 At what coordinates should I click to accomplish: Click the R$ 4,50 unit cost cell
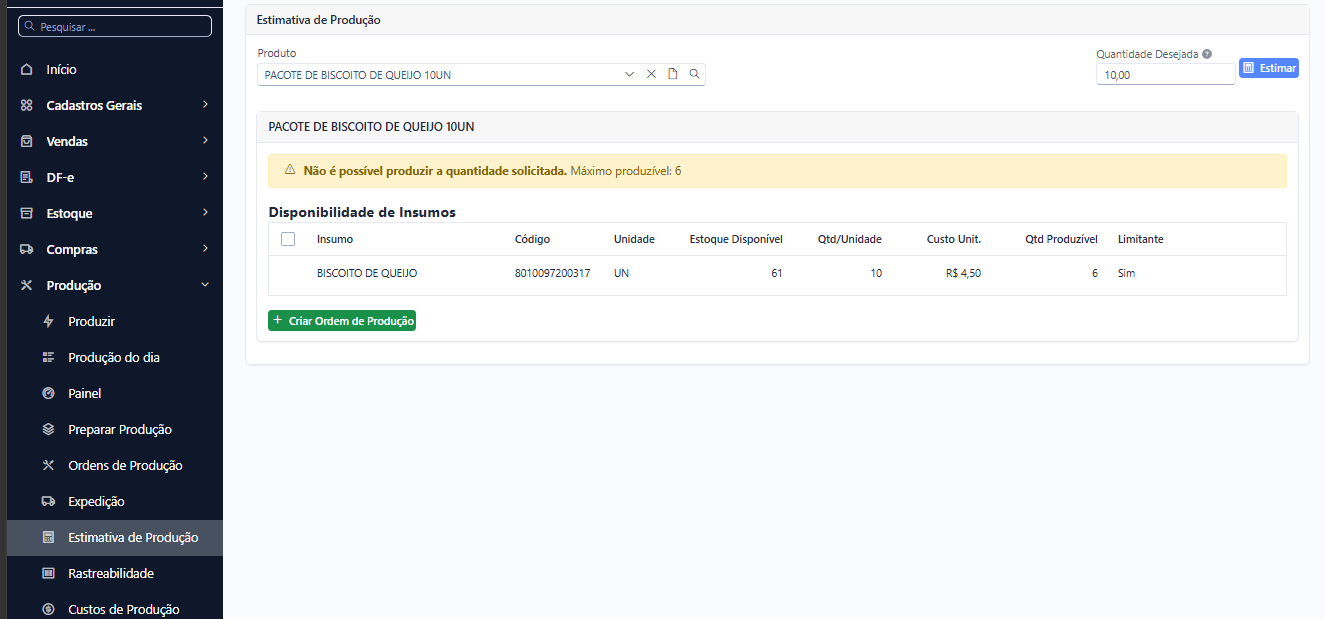(963, 273)
